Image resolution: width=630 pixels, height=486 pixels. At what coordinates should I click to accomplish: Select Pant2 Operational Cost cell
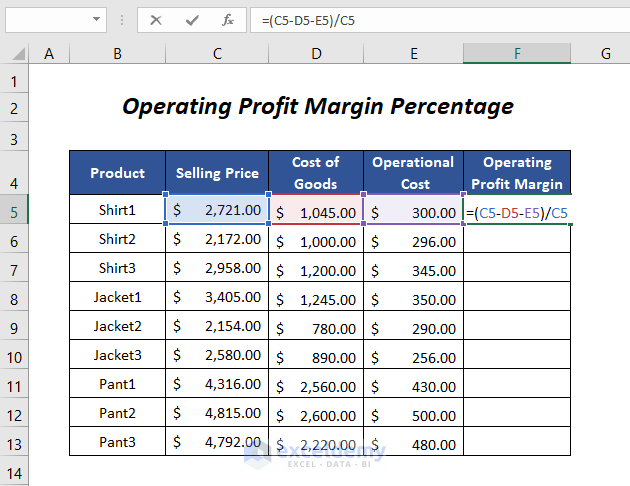tap(414, 414)
